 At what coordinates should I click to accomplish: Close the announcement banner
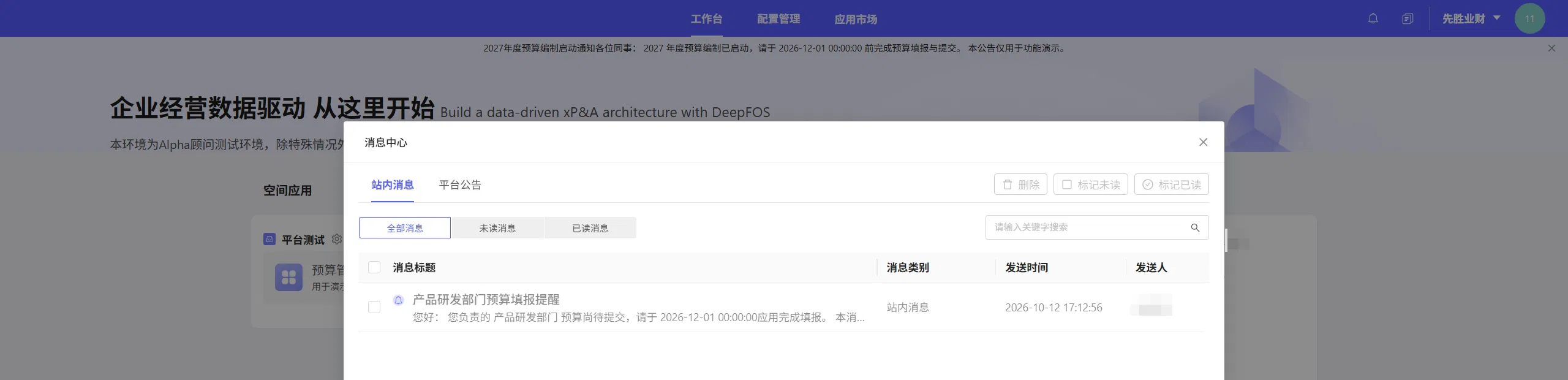[x=1551, y=48]
